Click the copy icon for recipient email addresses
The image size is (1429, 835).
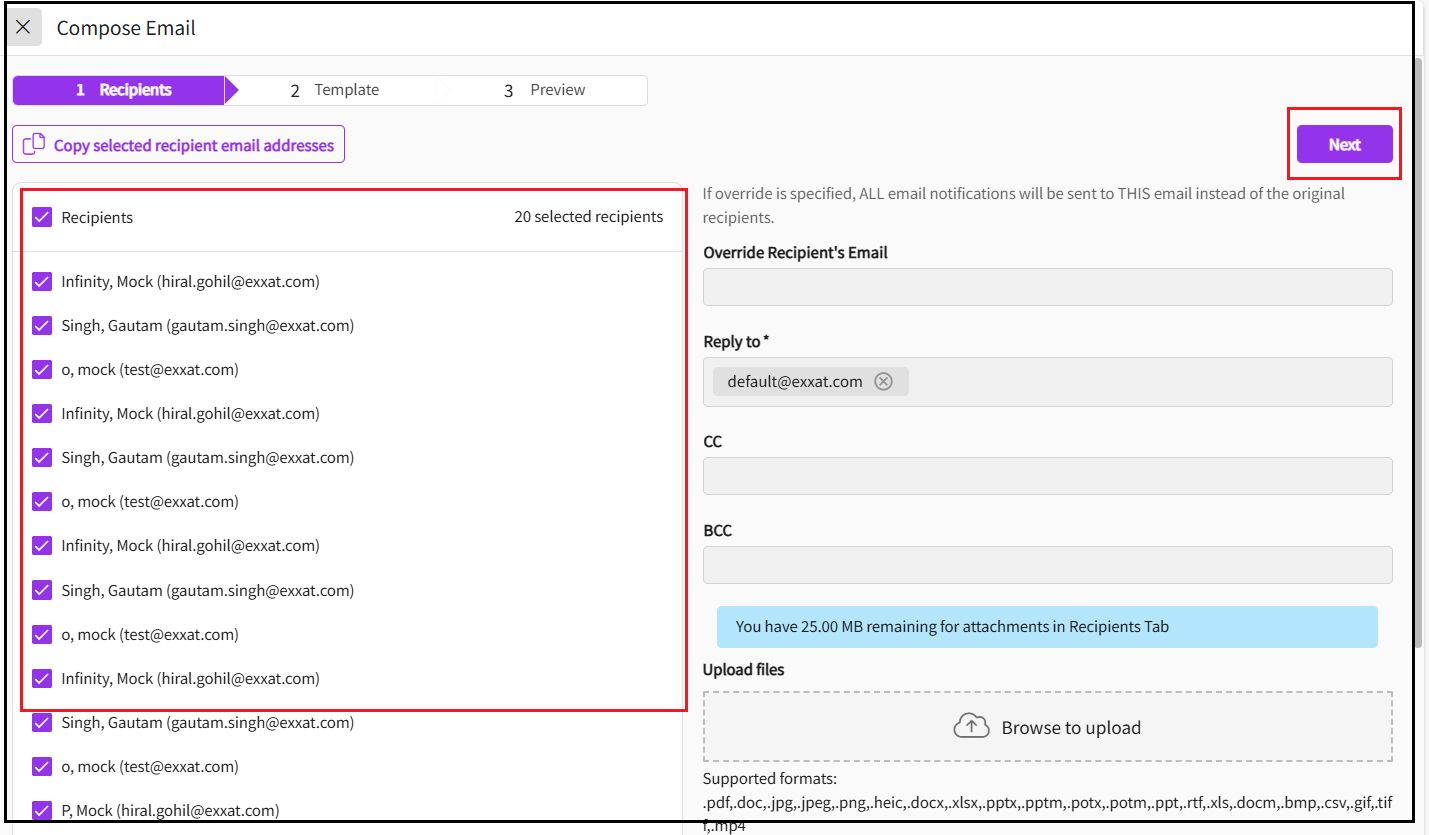click(x=34, y=145)
